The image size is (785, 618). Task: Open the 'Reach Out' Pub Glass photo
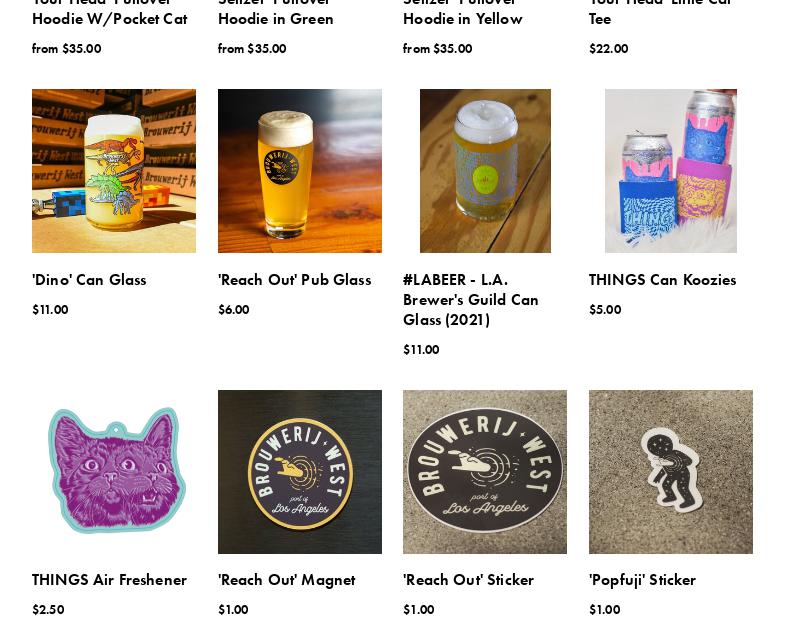click(299, 171)
